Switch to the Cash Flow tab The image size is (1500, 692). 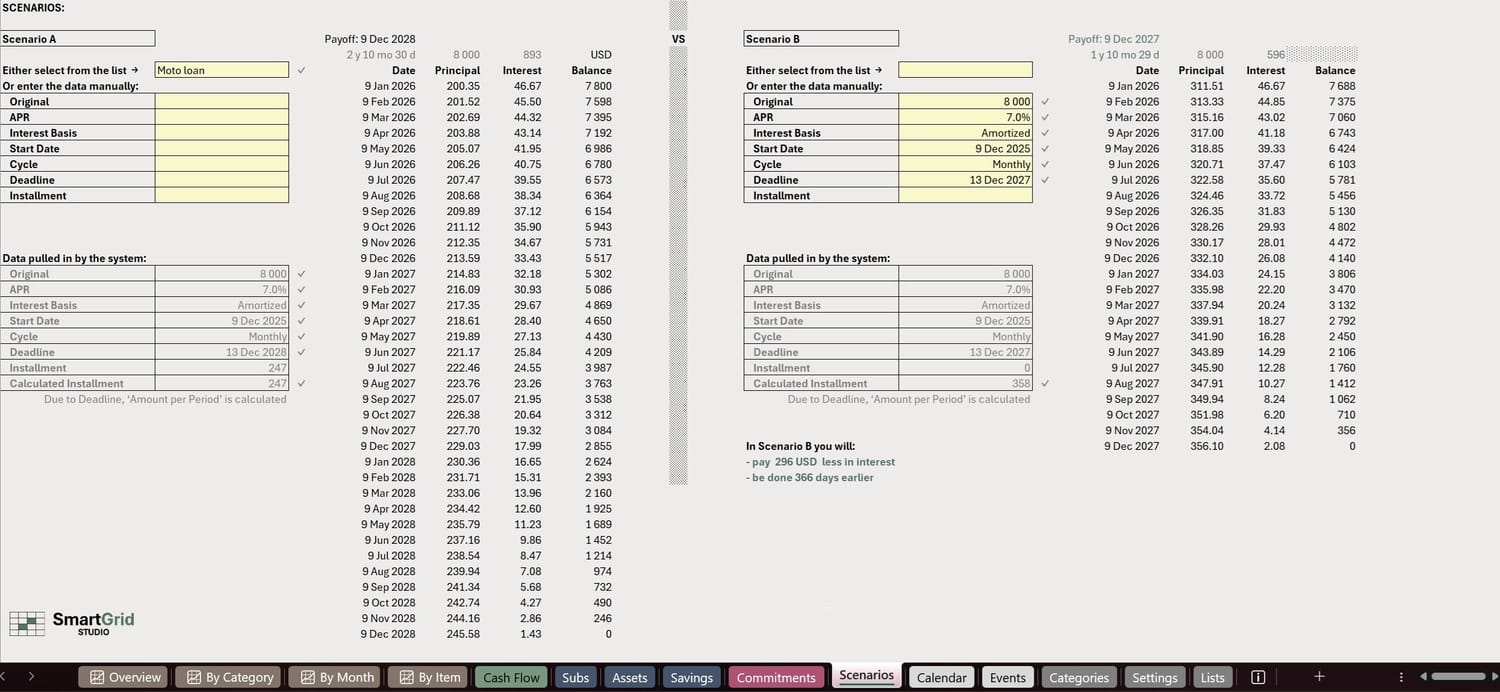pos(511,677)
